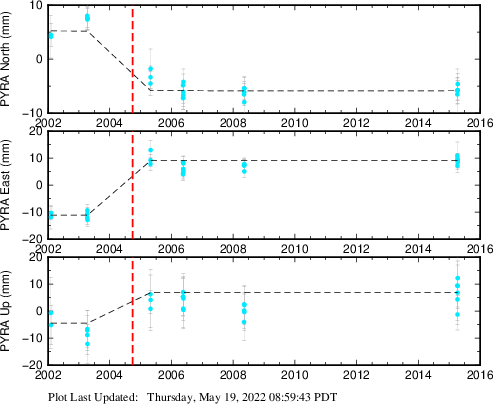Screen dimensions: 493x404
Task: Click the PYRA East (mm) axis label
Action: click(6, 185)
